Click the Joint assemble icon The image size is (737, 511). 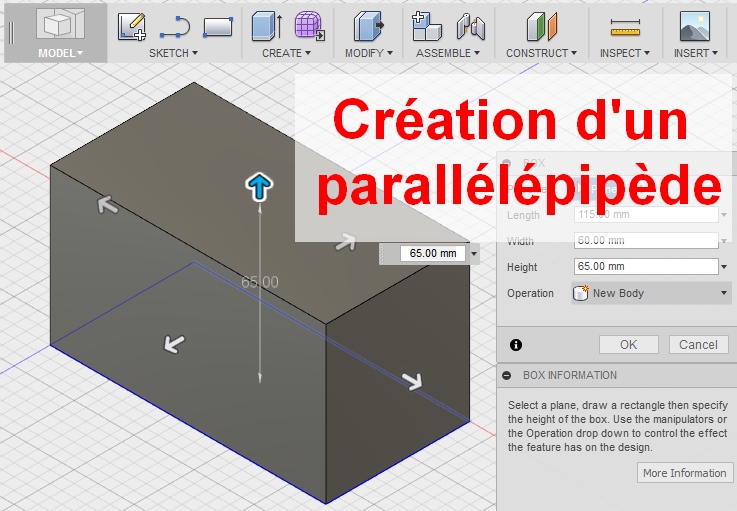coord(470,26)
